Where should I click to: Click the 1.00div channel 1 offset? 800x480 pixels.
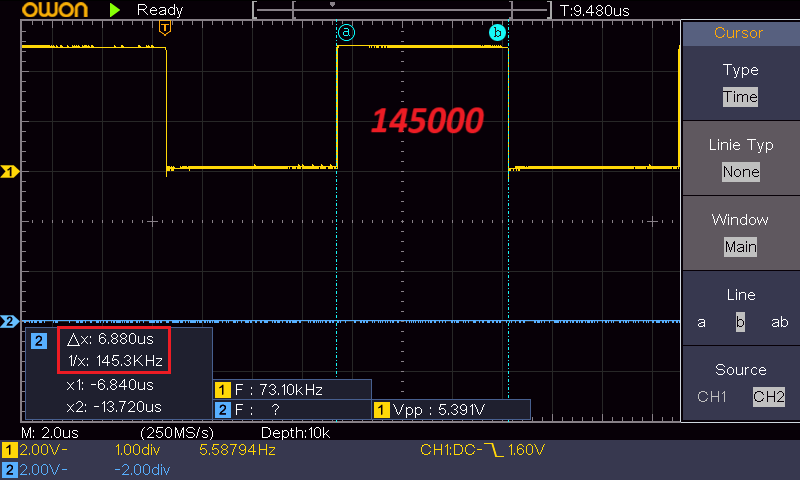[x=137, y=450]
